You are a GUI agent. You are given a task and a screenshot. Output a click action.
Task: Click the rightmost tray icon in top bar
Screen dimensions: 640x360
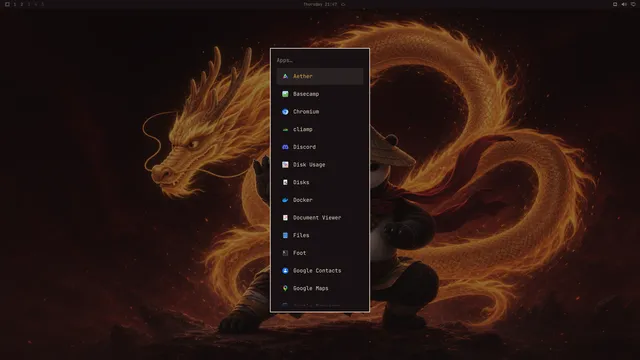633,4
